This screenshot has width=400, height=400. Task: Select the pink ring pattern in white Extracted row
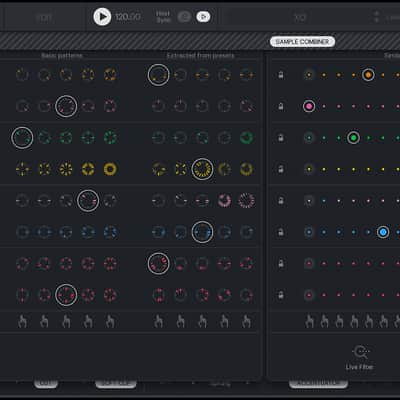pyautogui.click(x=224, y=201)
